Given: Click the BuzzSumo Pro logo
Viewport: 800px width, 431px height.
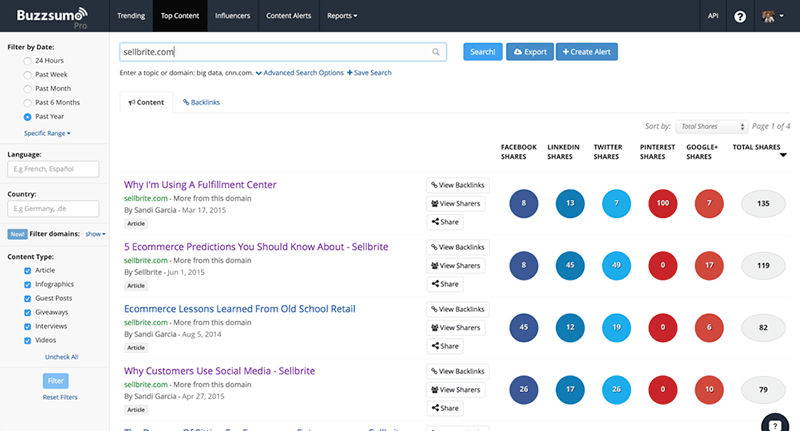Looking at the screenshot, I should (52, 17).
